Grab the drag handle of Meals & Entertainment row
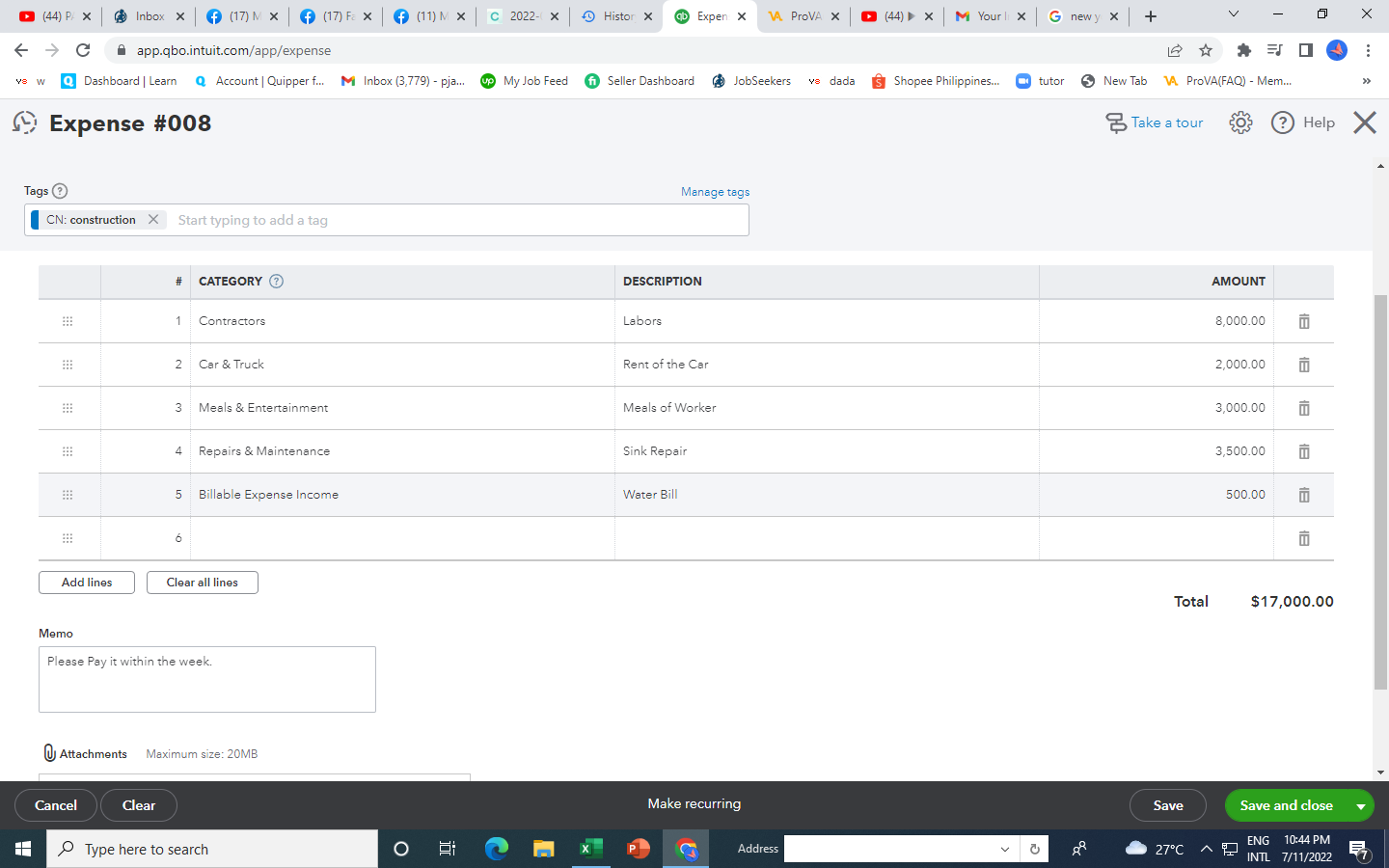This screenshot has height=868, width=1389. point(68,408)
